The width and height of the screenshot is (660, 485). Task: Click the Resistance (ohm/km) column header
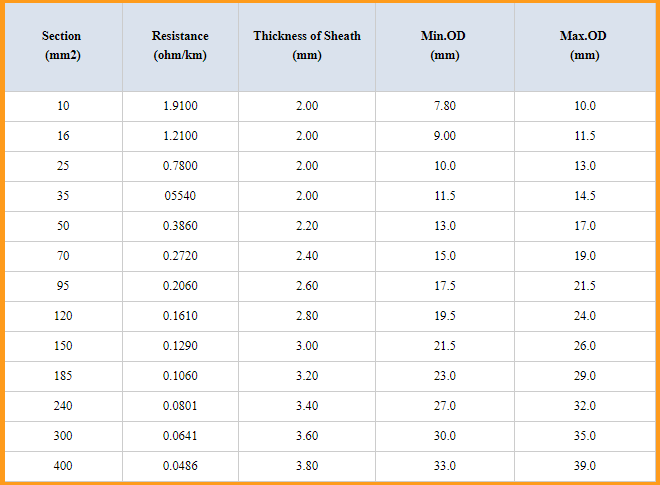click(x=180, y=46)
